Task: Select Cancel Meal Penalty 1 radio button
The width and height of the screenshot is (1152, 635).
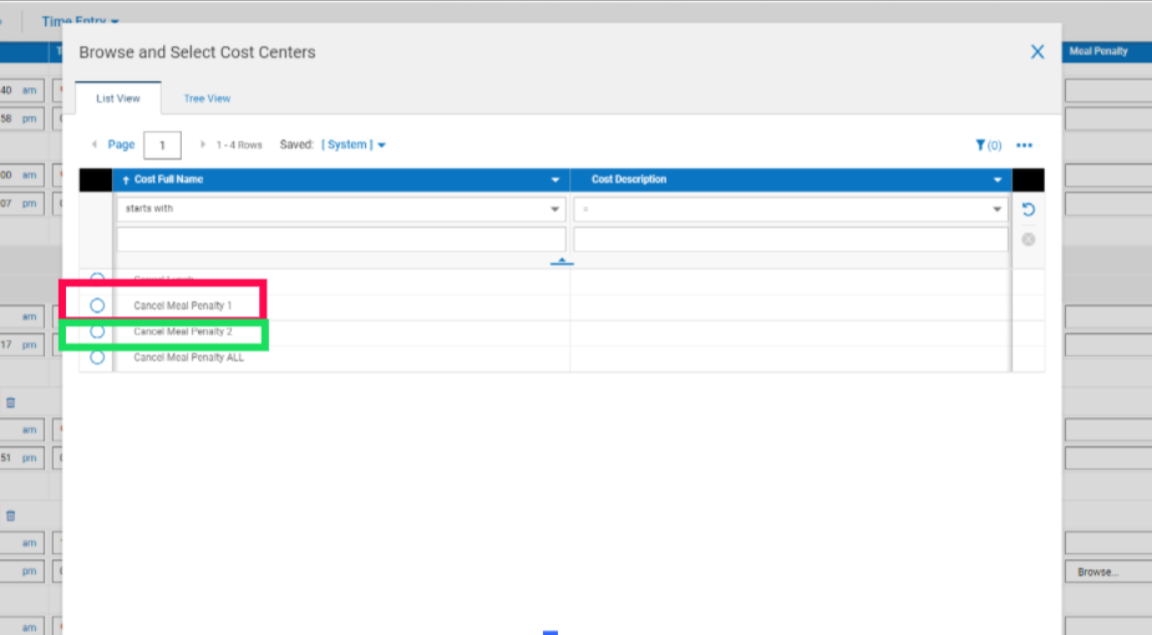Action: pyautogui.click(x=97, y=305)
